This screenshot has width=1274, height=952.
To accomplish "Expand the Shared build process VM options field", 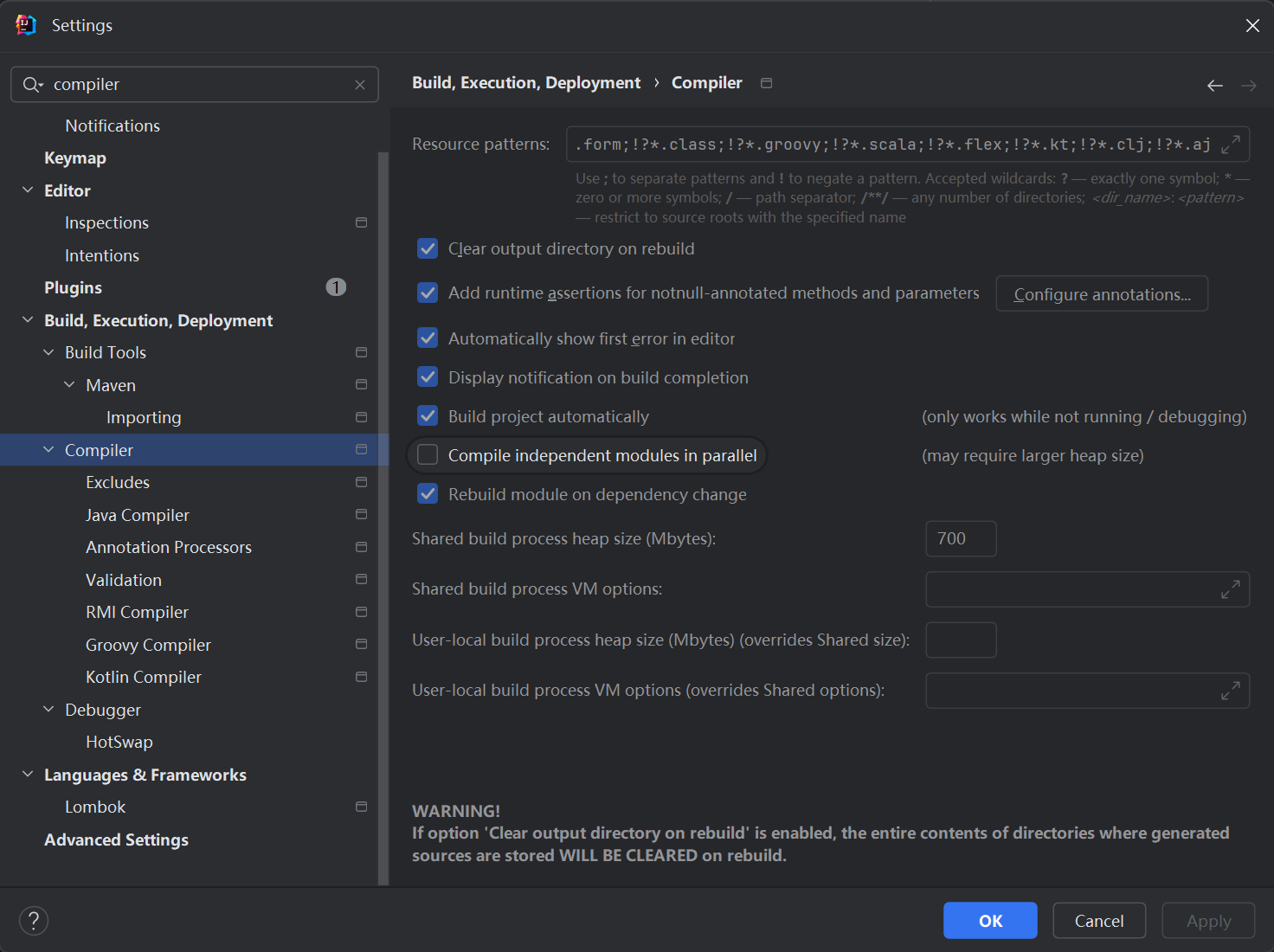I will point(1230,589).
